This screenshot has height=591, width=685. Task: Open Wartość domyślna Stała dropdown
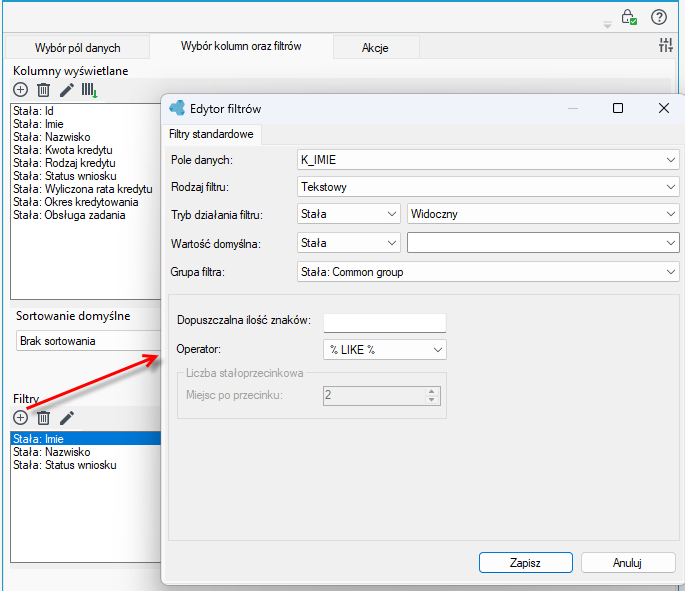click(x=349, y=243)
